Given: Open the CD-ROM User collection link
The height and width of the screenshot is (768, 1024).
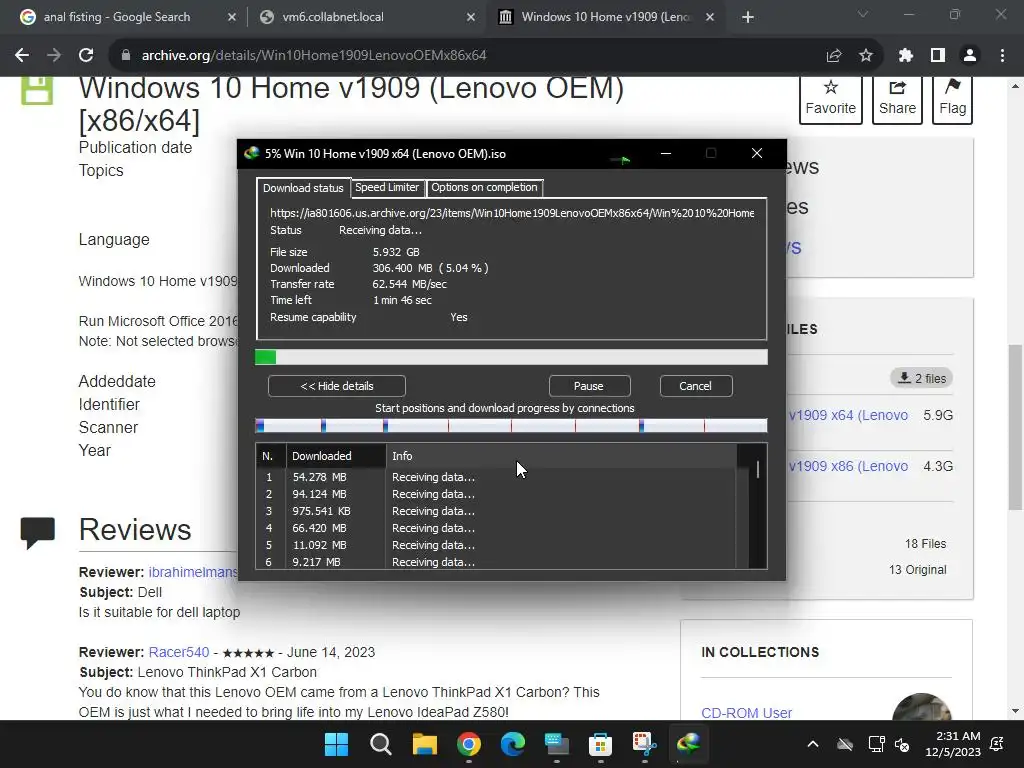Looking at the screenshot, I should 746,713.
